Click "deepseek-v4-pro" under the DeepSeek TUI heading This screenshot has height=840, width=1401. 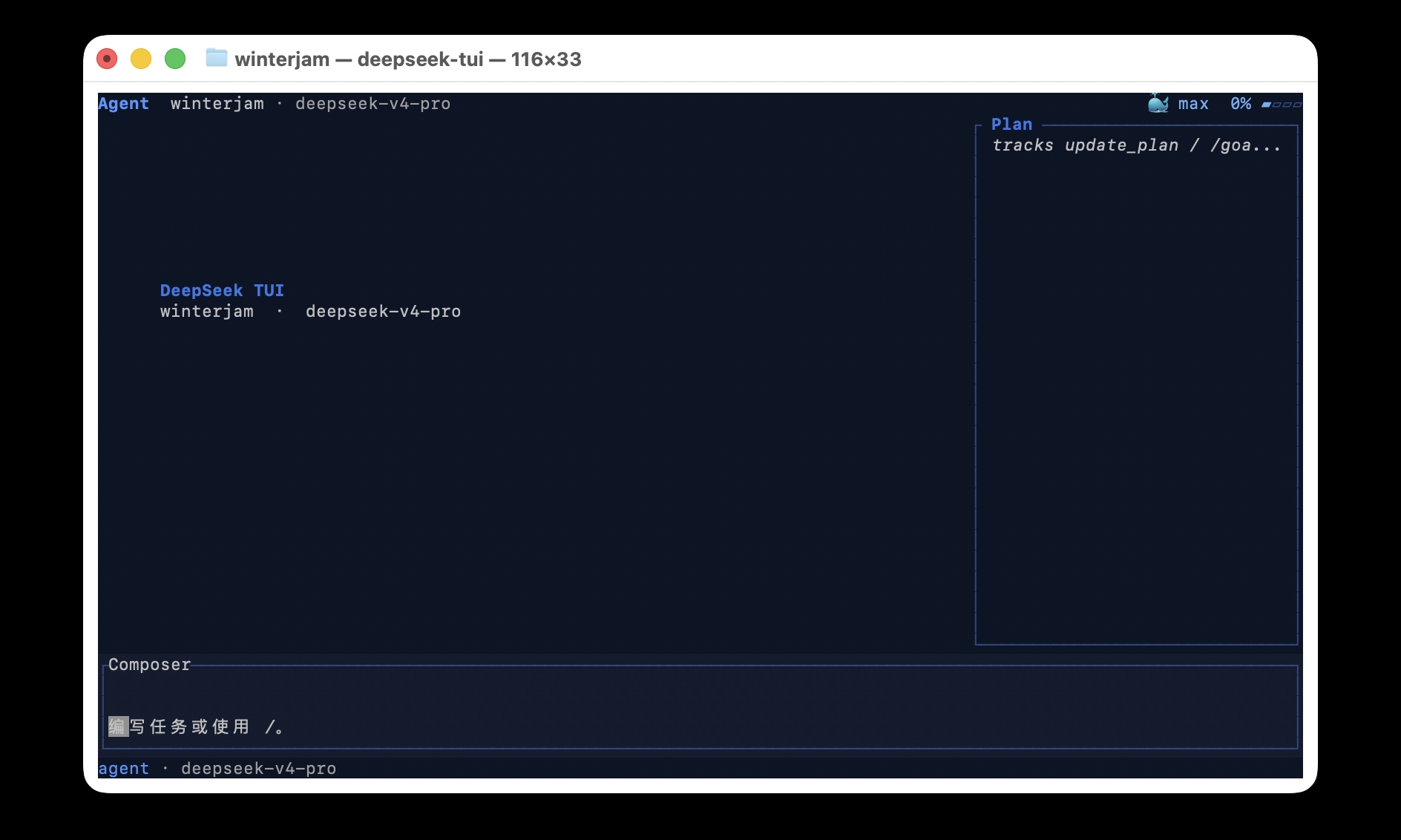point(383,312)
